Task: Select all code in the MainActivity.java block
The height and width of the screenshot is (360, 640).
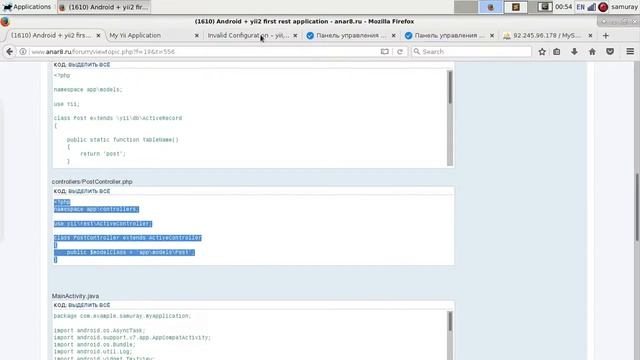Action: coord(89,305)
